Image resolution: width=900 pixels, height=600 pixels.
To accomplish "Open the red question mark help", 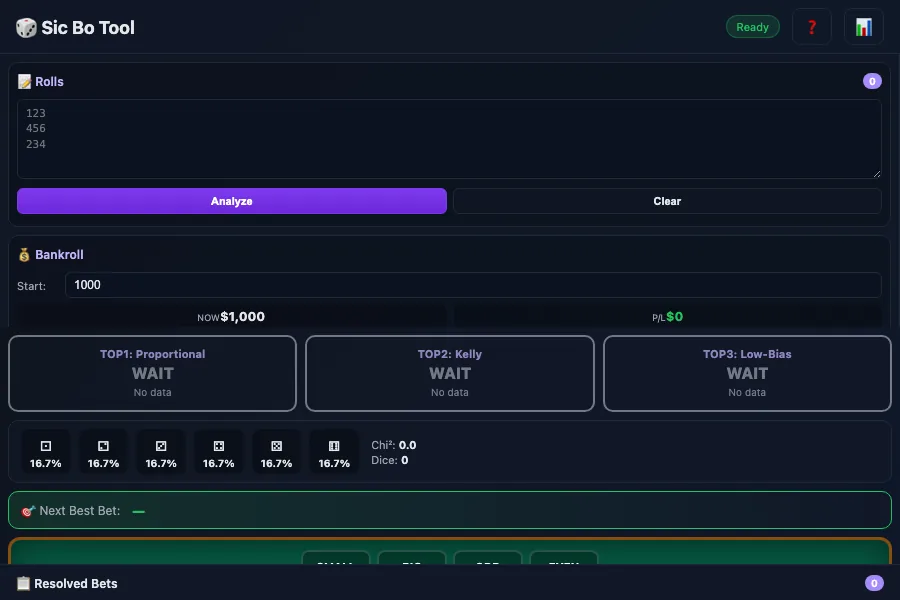I will pyautogui.click(x=812, y=27).
